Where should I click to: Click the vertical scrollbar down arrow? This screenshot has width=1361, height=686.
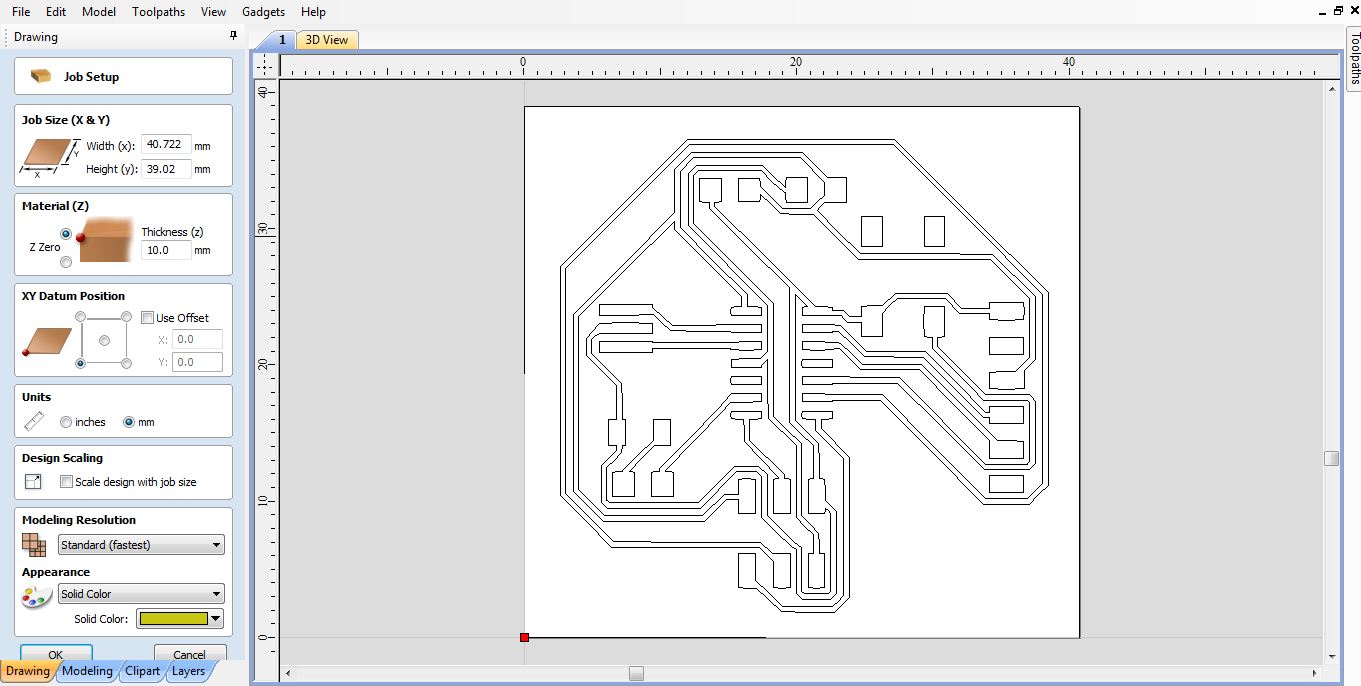[x=1331, y=657]
